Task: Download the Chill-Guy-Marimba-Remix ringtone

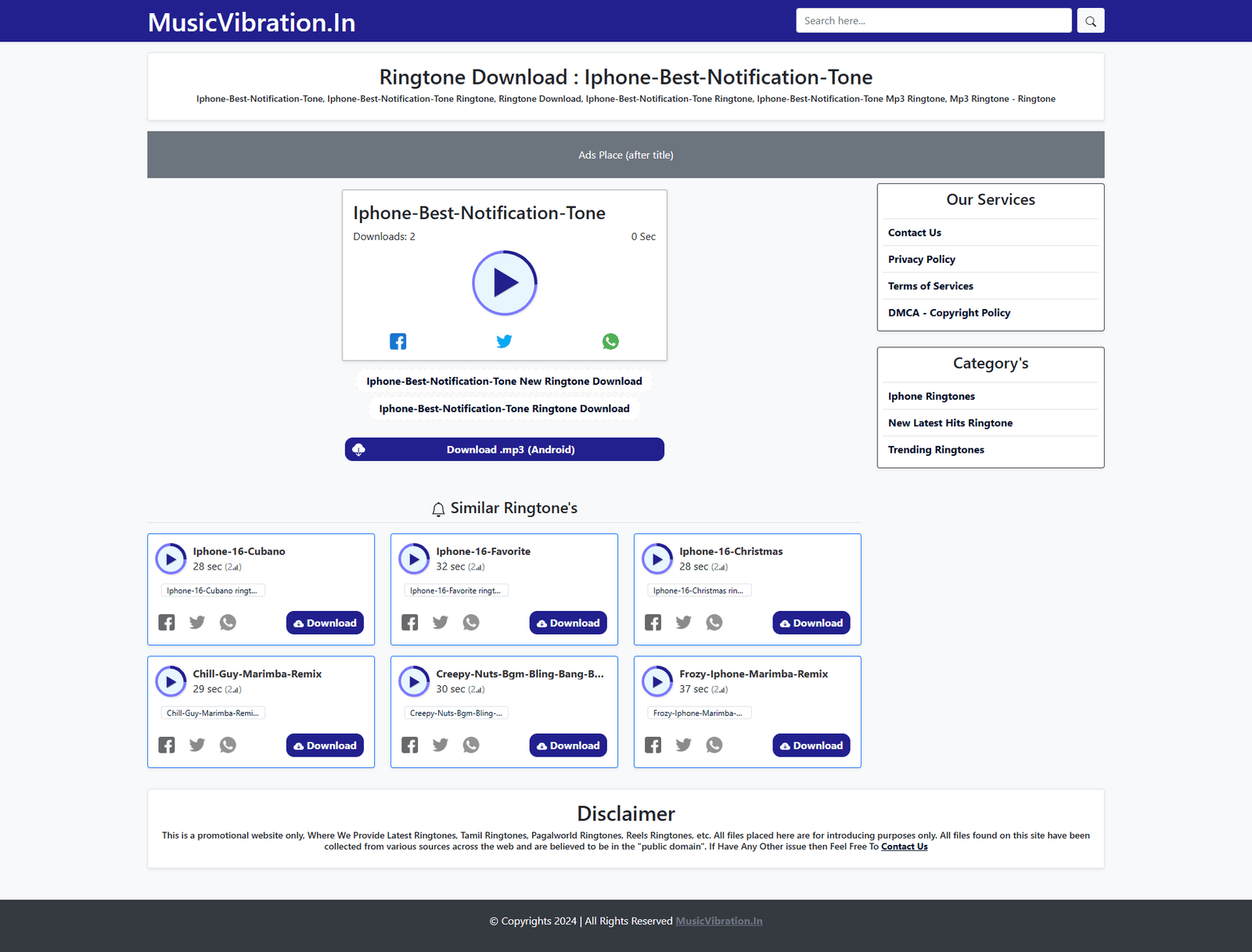Action: pyautogui.click(x=325, y=745)
